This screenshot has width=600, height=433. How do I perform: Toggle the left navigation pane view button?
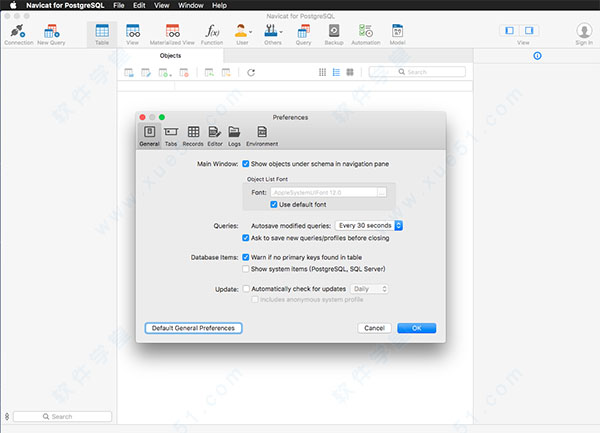pyautogui.click(x=509, y=30)
